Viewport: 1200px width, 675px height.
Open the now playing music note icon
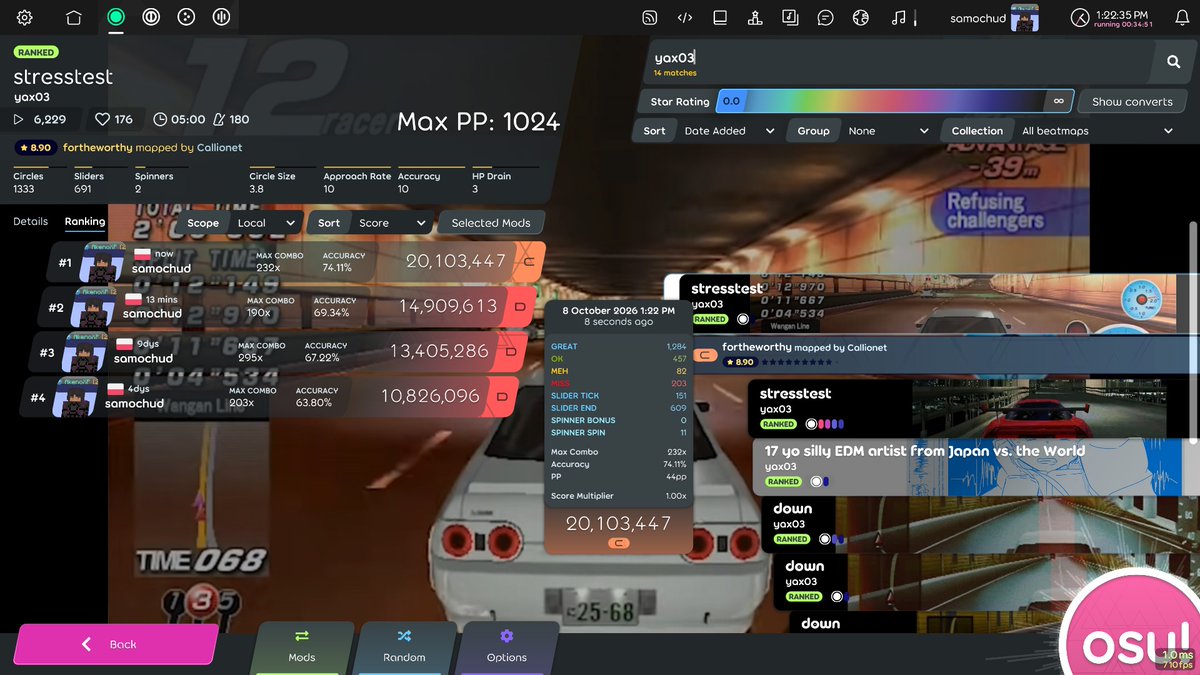tap(898, 18)
